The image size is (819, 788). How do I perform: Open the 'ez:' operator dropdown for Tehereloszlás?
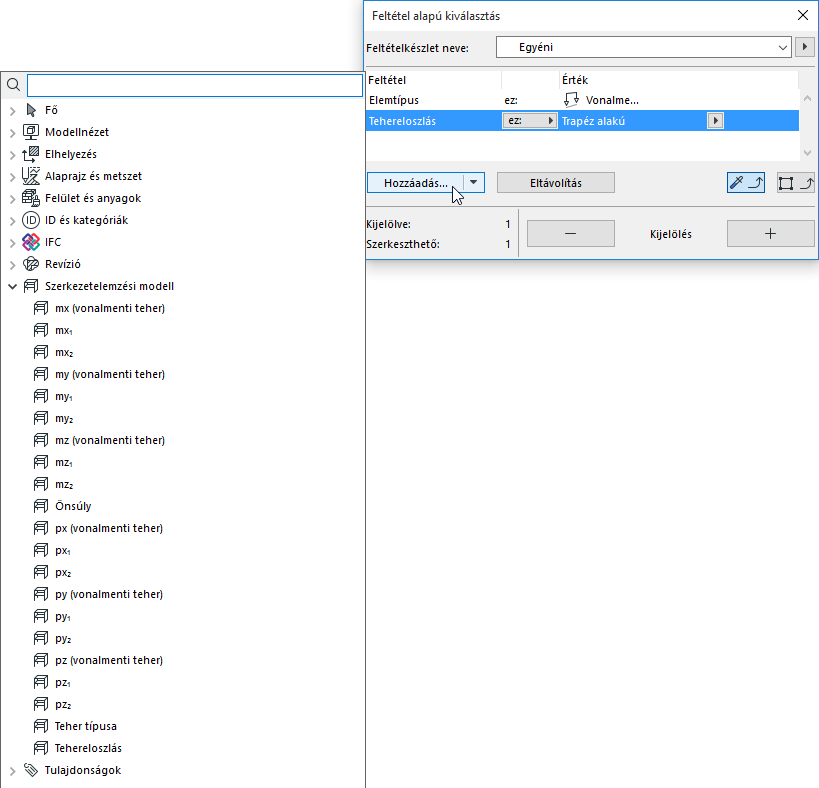(x=530, y=121)
